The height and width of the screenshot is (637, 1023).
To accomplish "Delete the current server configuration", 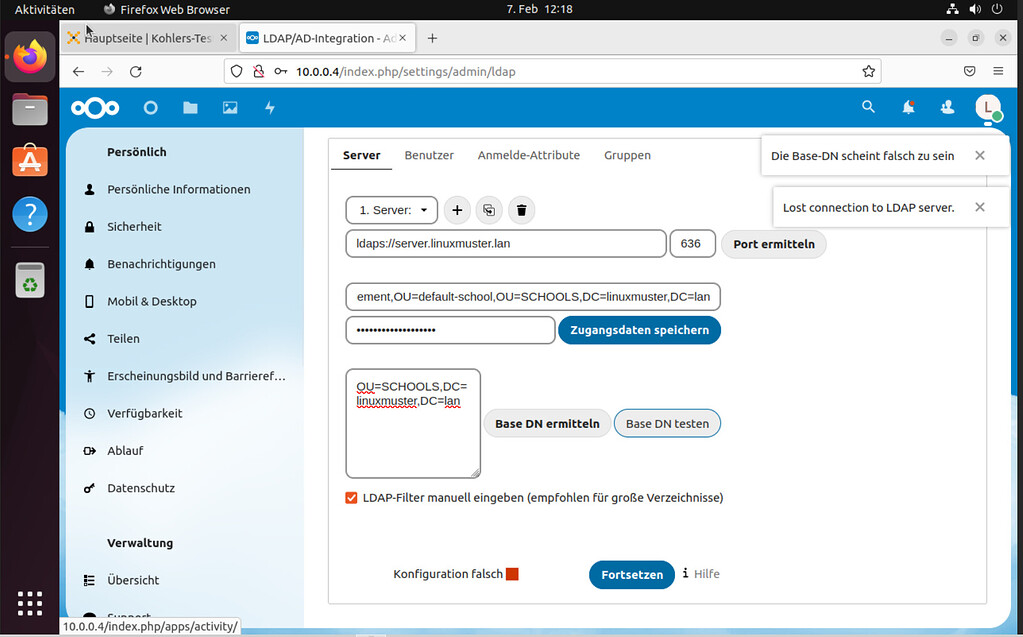I will [x=521, y=210].
